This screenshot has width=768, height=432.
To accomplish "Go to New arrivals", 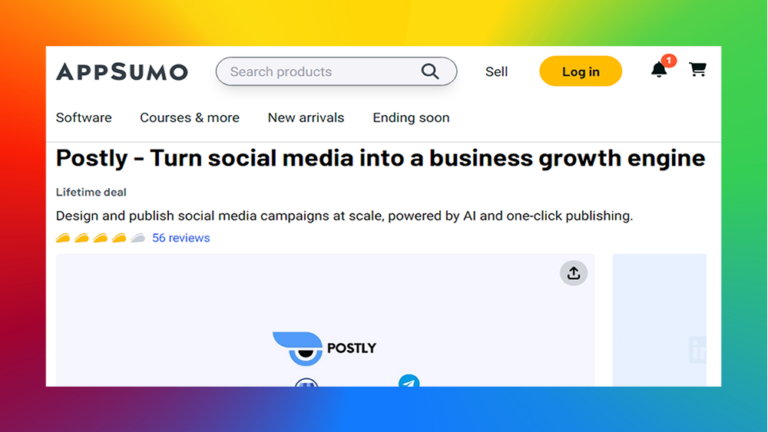I will coord(306,118).
